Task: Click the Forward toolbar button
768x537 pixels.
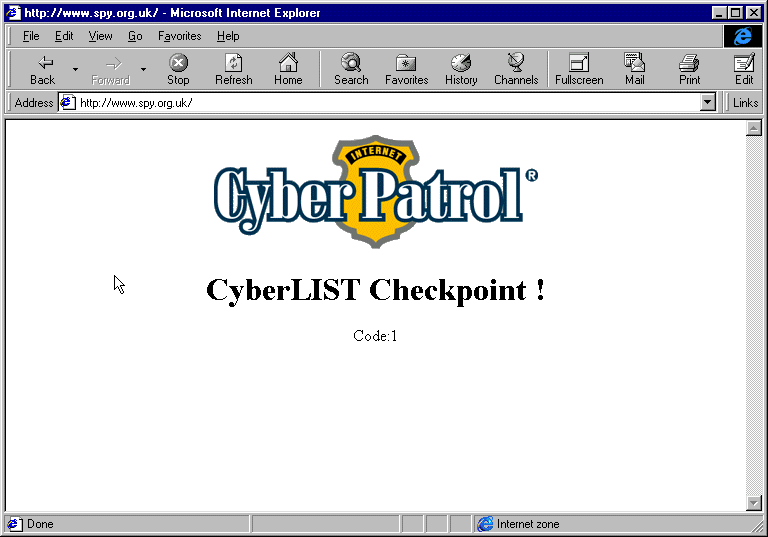Action: [x=111, y=69]
